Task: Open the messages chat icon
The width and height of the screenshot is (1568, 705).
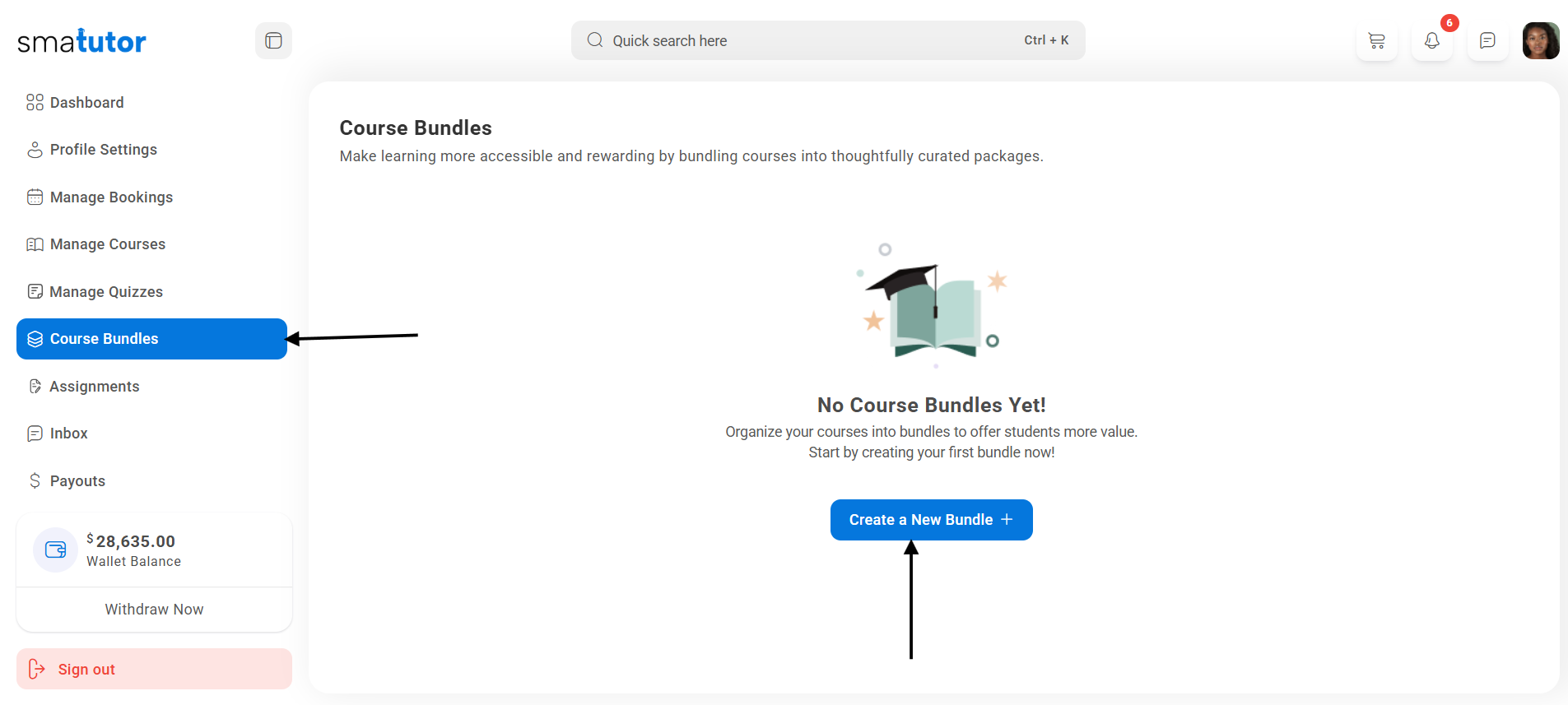Action: (x=1487, y=41)
